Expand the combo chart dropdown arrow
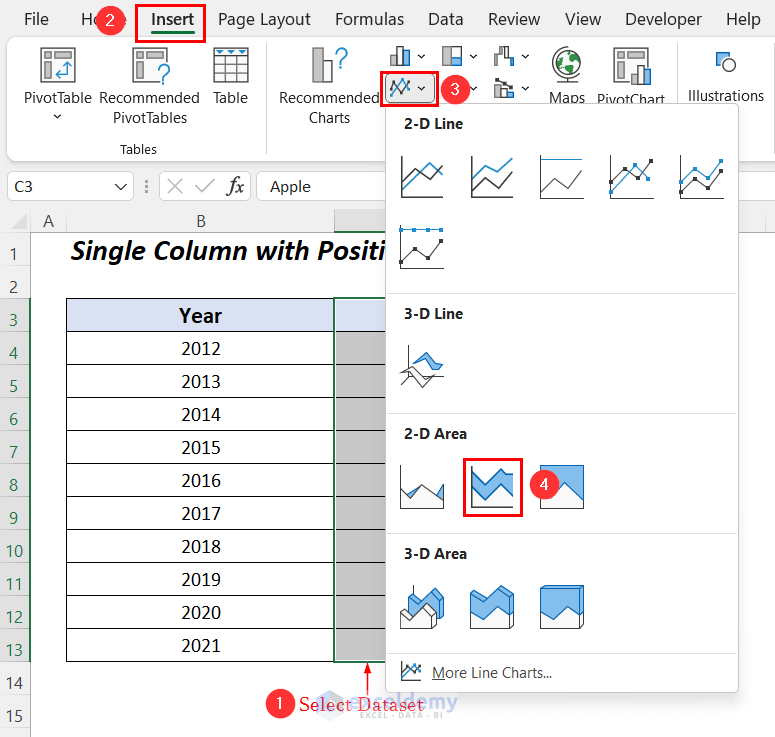Viewport: 775px width, 737px height. (525, 88)
